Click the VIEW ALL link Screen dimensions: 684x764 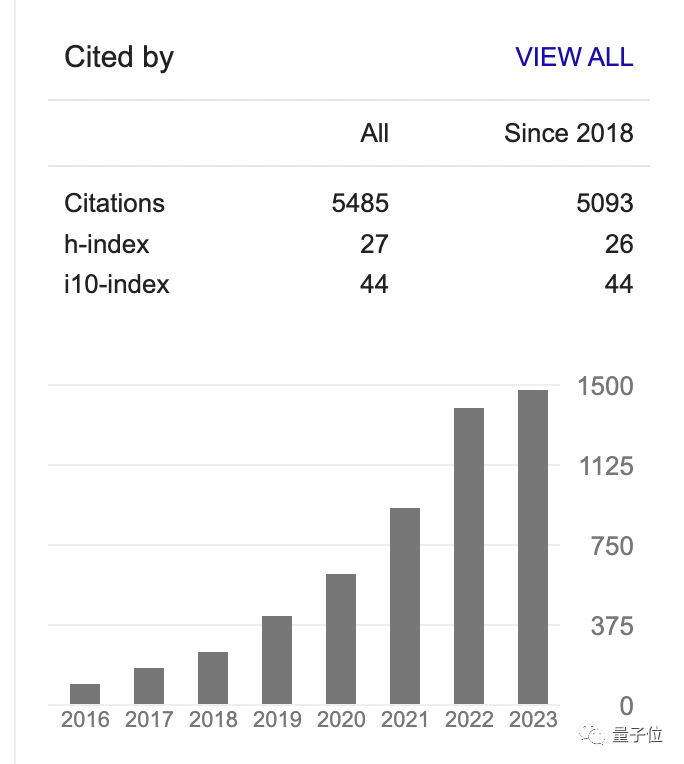point(574,57)
